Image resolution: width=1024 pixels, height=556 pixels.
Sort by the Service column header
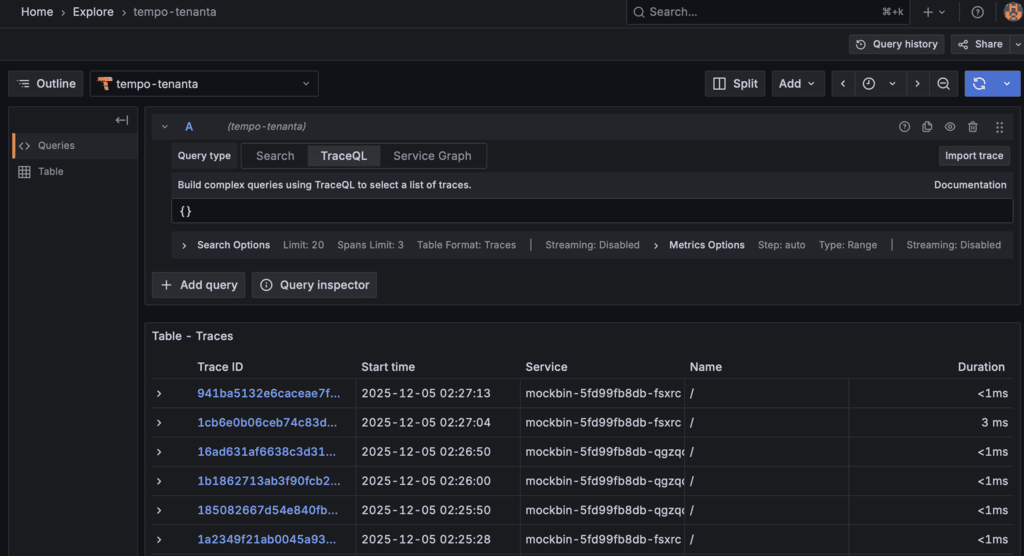[546, 367]
